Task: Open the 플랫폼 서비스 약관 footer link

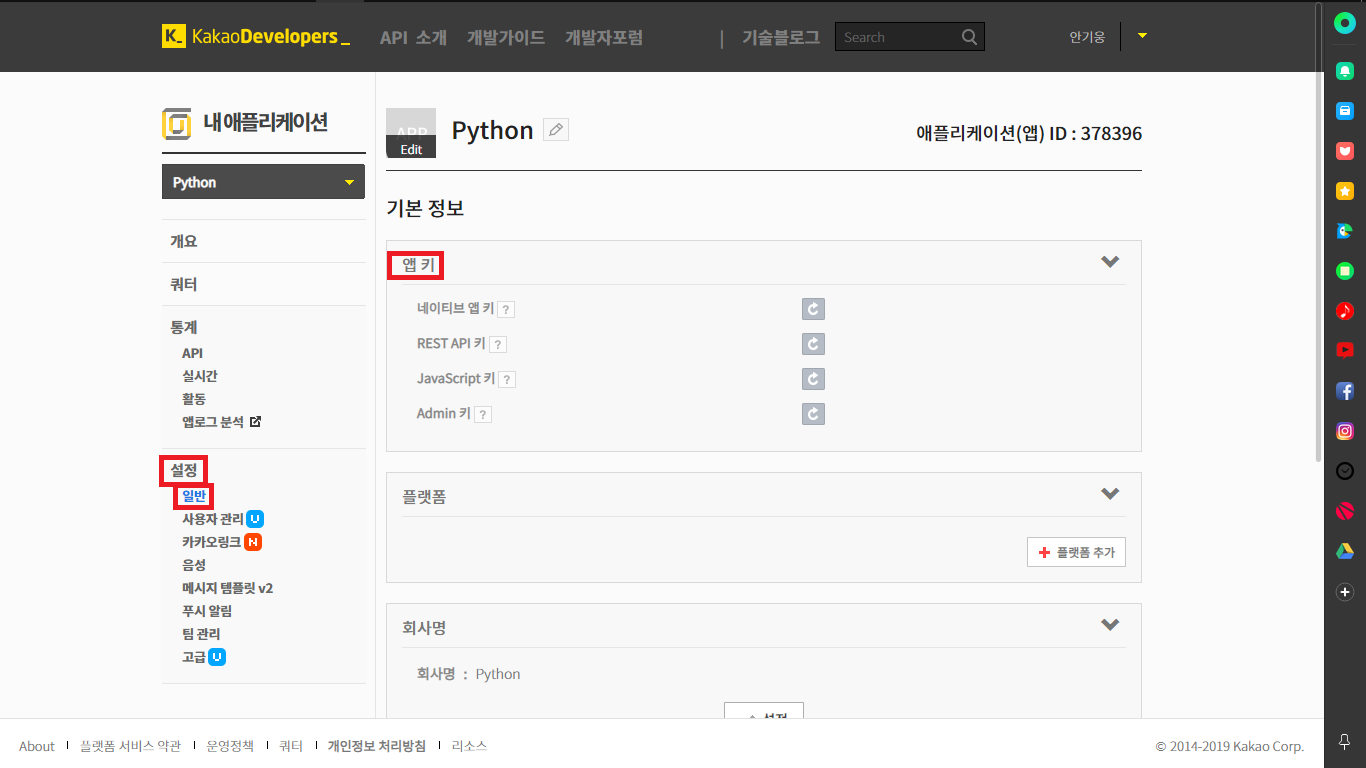Action: pos(131,746)
